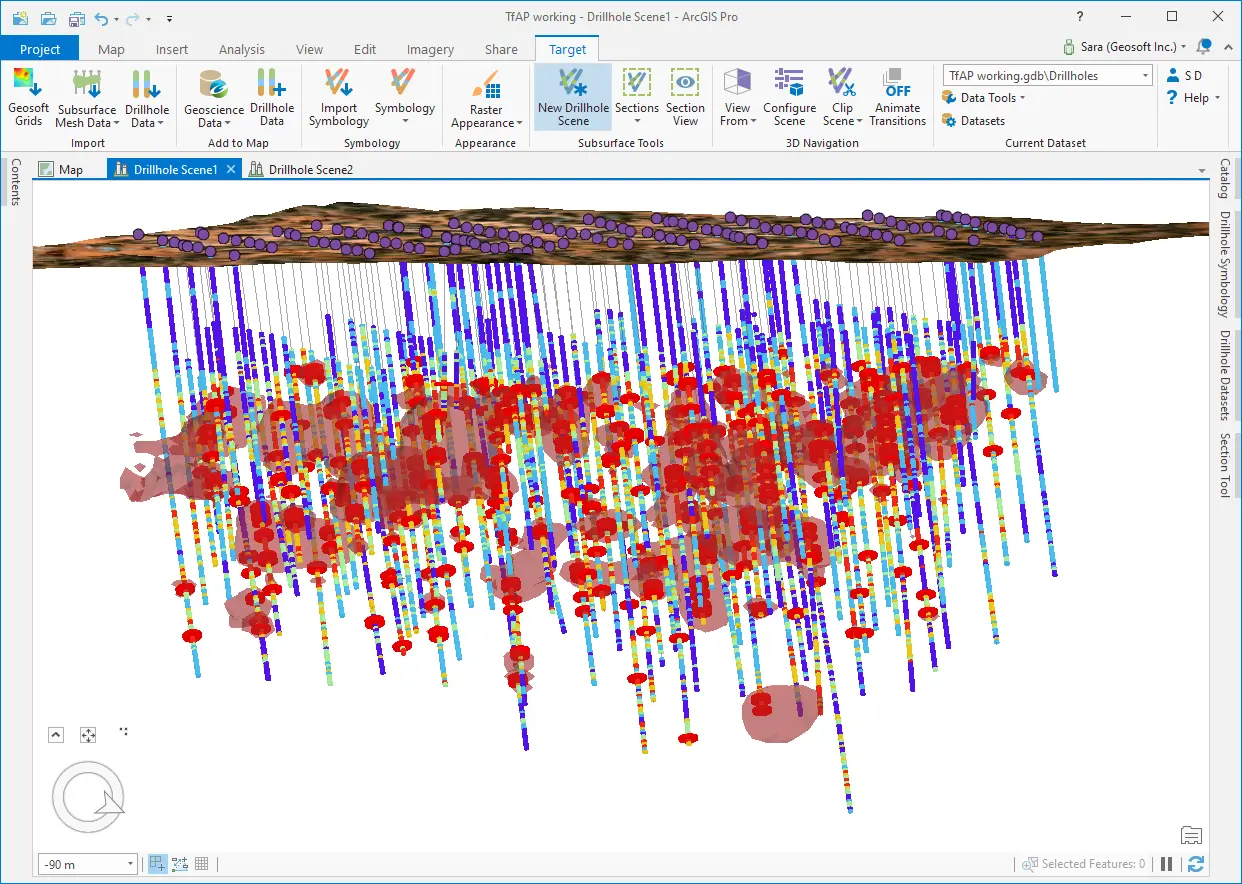The width and height of the screenshot is (1242, 884).
Task: Close the Drillhole Scene1 tab
Action: 231,170
